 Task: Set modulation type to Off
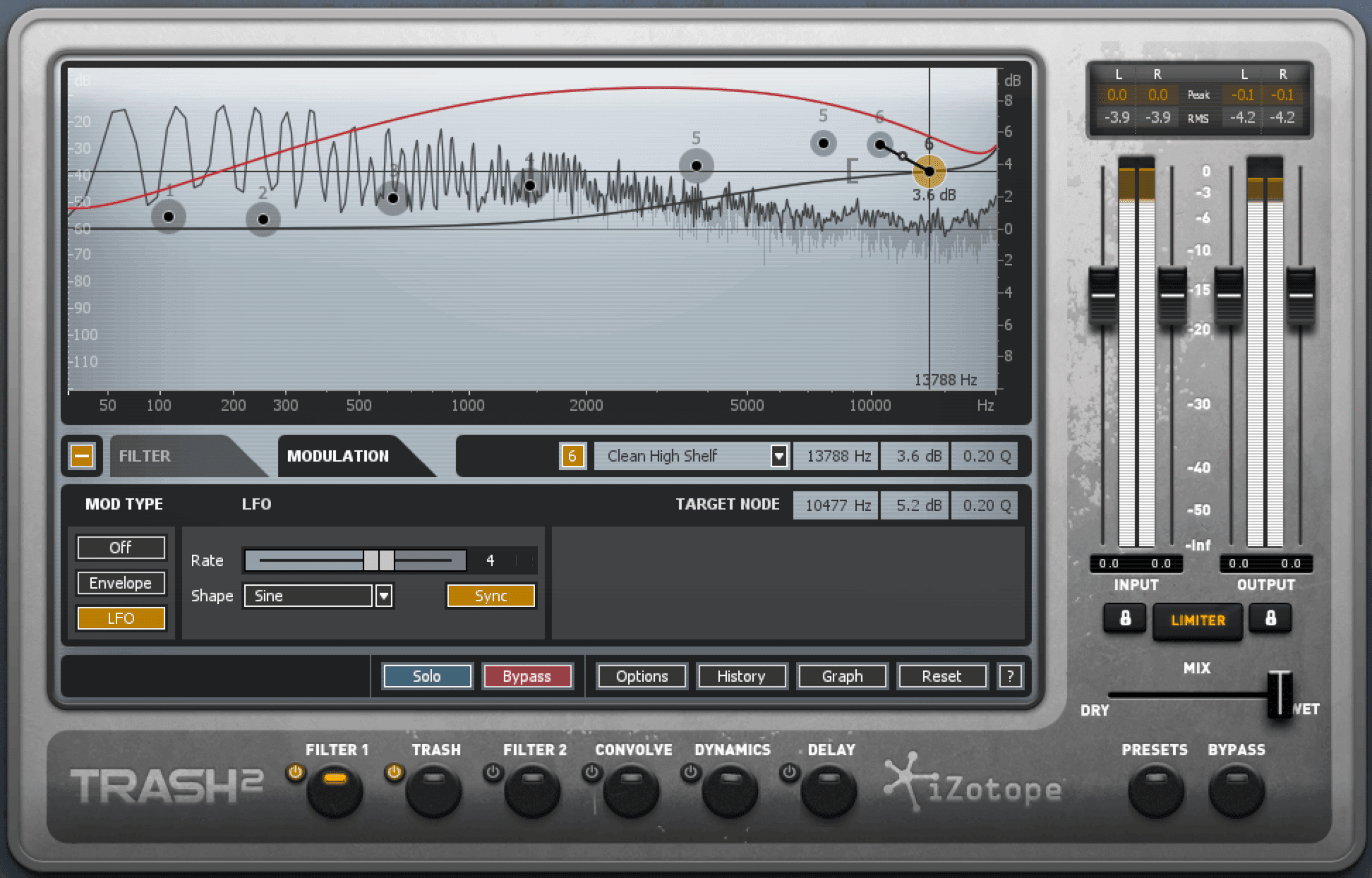pos(121,547)
